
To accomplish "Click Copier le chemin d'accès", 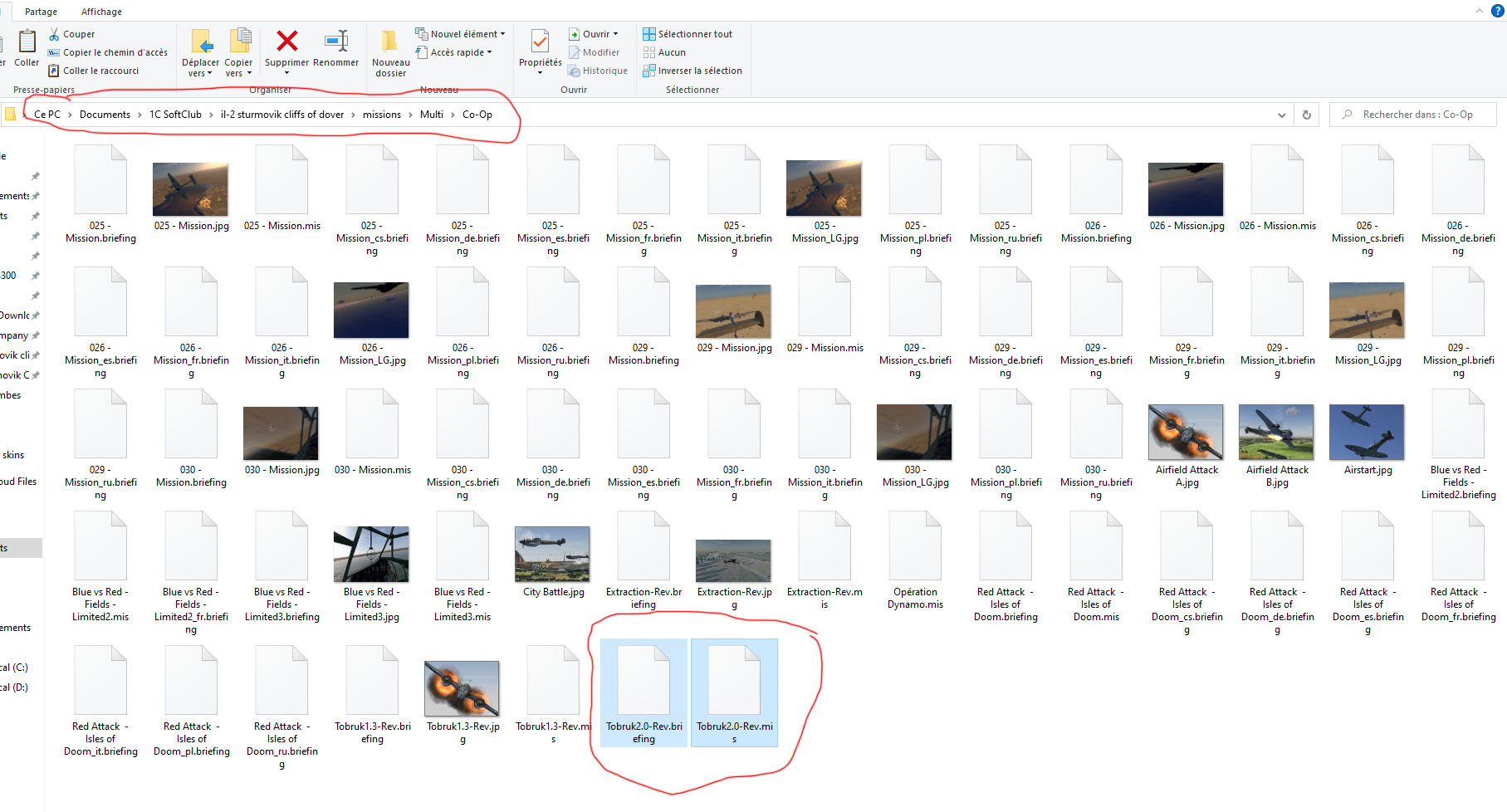I will (108, 52).
